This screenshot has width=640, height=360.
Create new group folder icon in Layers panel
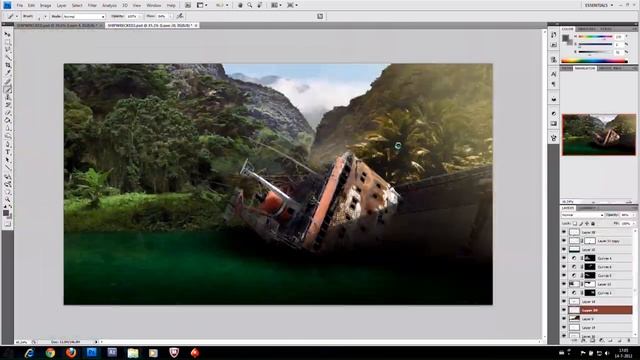tap(610, 340)
